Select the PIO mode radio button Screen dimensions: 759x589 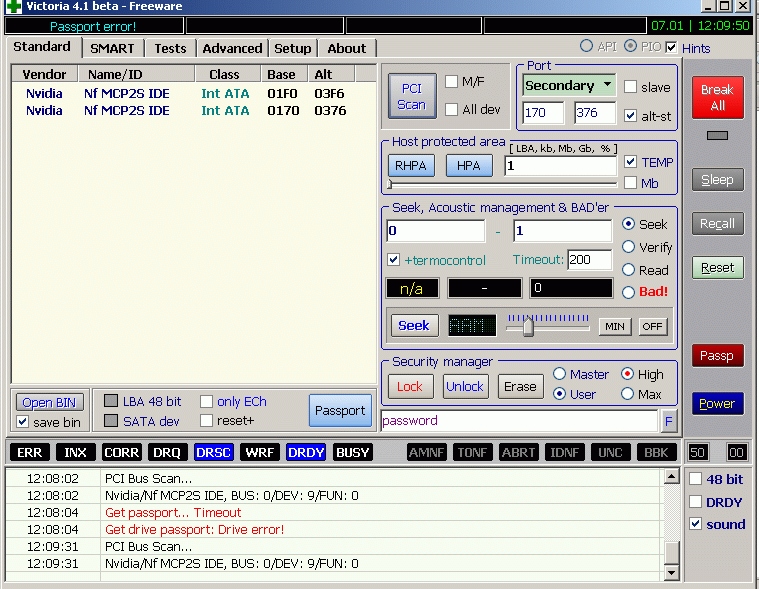[x=630, y=46]
